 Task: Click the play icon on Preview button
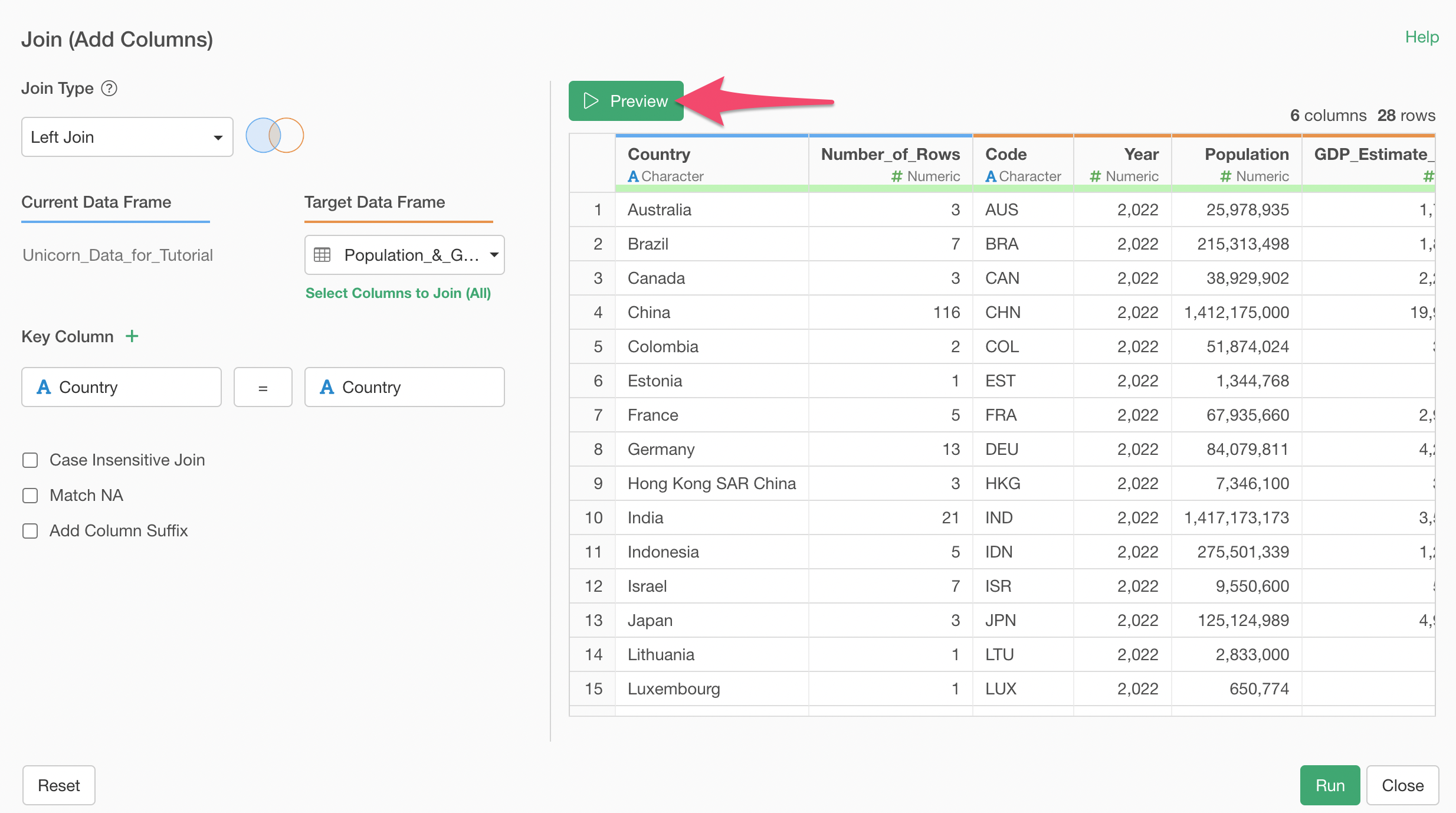tap(591, 101)
